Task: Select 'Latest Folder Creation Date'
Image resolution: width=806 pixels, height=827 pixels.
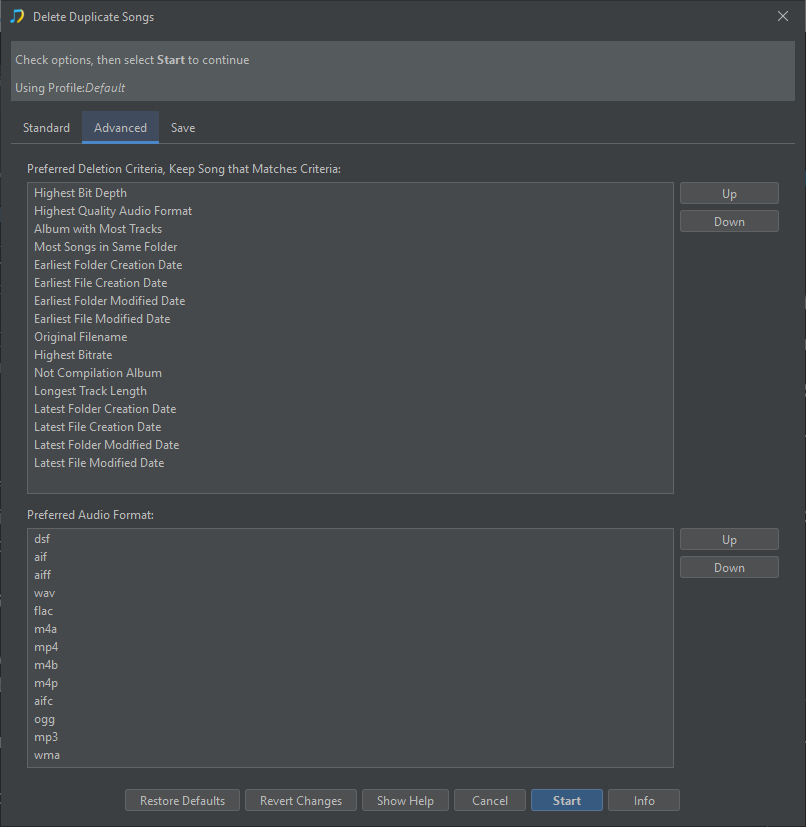Action: 350,409
